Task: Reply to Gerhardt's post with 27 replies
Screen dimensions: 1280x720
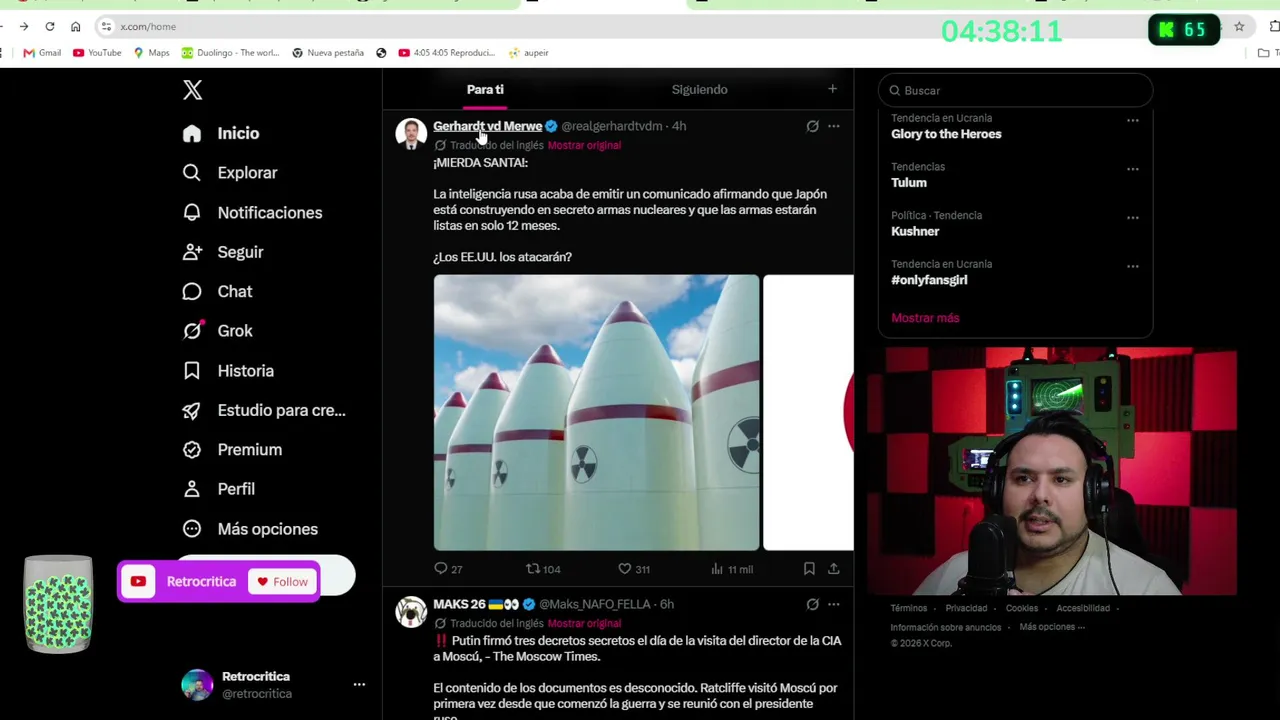Action: [448, 569]
